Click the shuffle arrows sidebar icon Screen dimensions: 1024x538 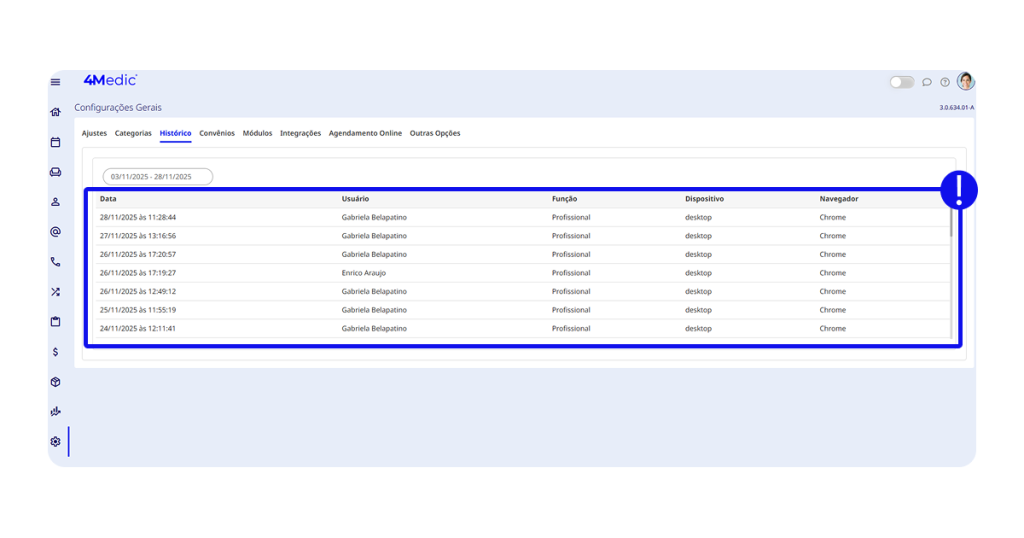[55, 292]
